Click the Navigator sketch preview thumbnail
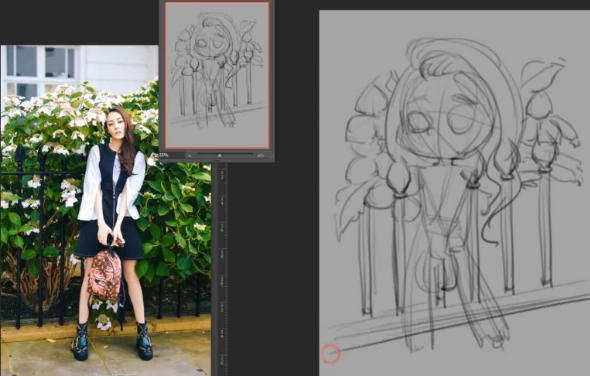Viewport: 590px width, 376px height. [x=217, y=75]
